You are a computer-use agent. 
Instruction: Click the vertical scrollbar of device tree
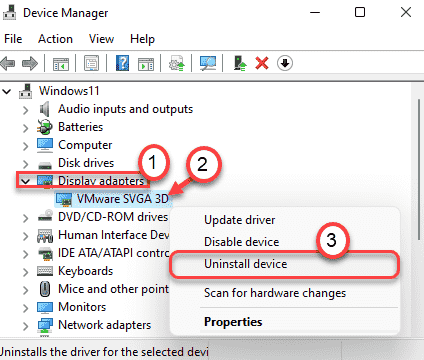point(419,169)
